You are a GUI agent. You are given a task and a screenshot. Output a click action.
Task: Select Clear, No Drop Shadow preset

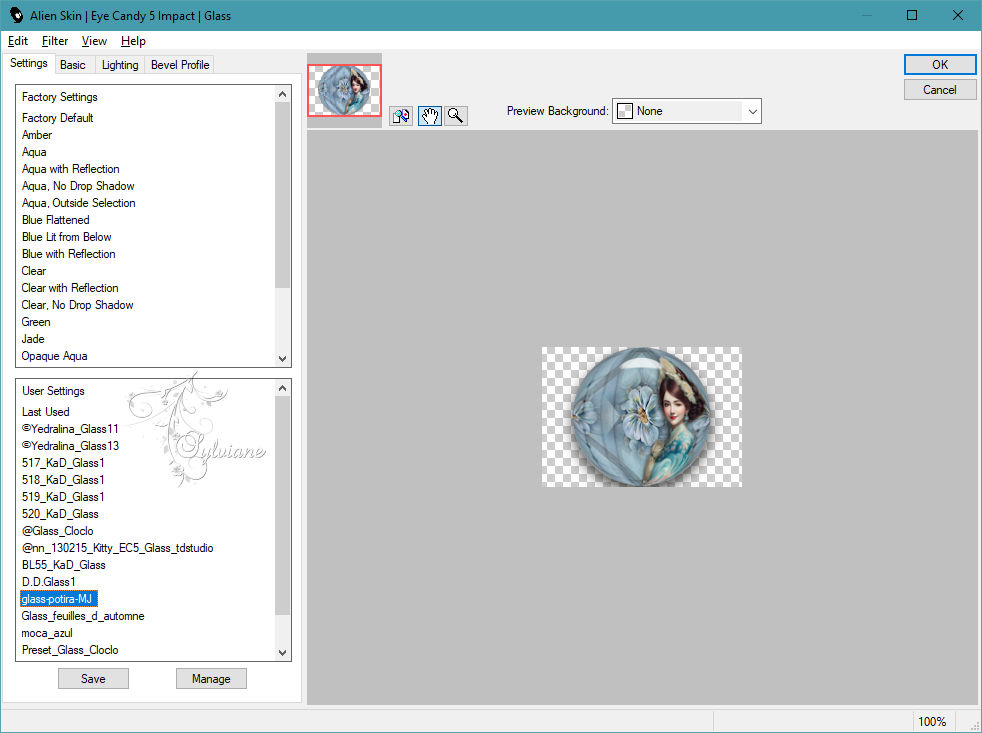pyautogui.click(x=77, y=304)
